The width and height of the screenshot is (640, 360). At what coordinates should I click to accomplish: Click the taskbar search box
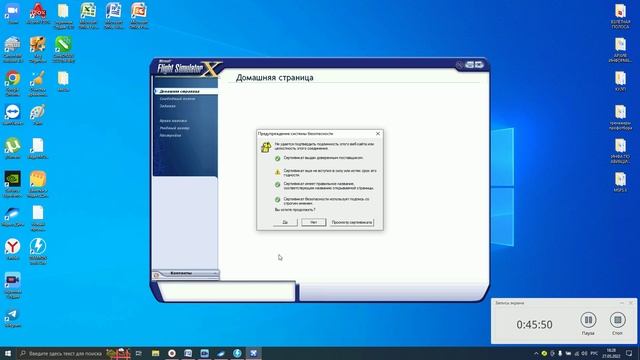(73, 353)
